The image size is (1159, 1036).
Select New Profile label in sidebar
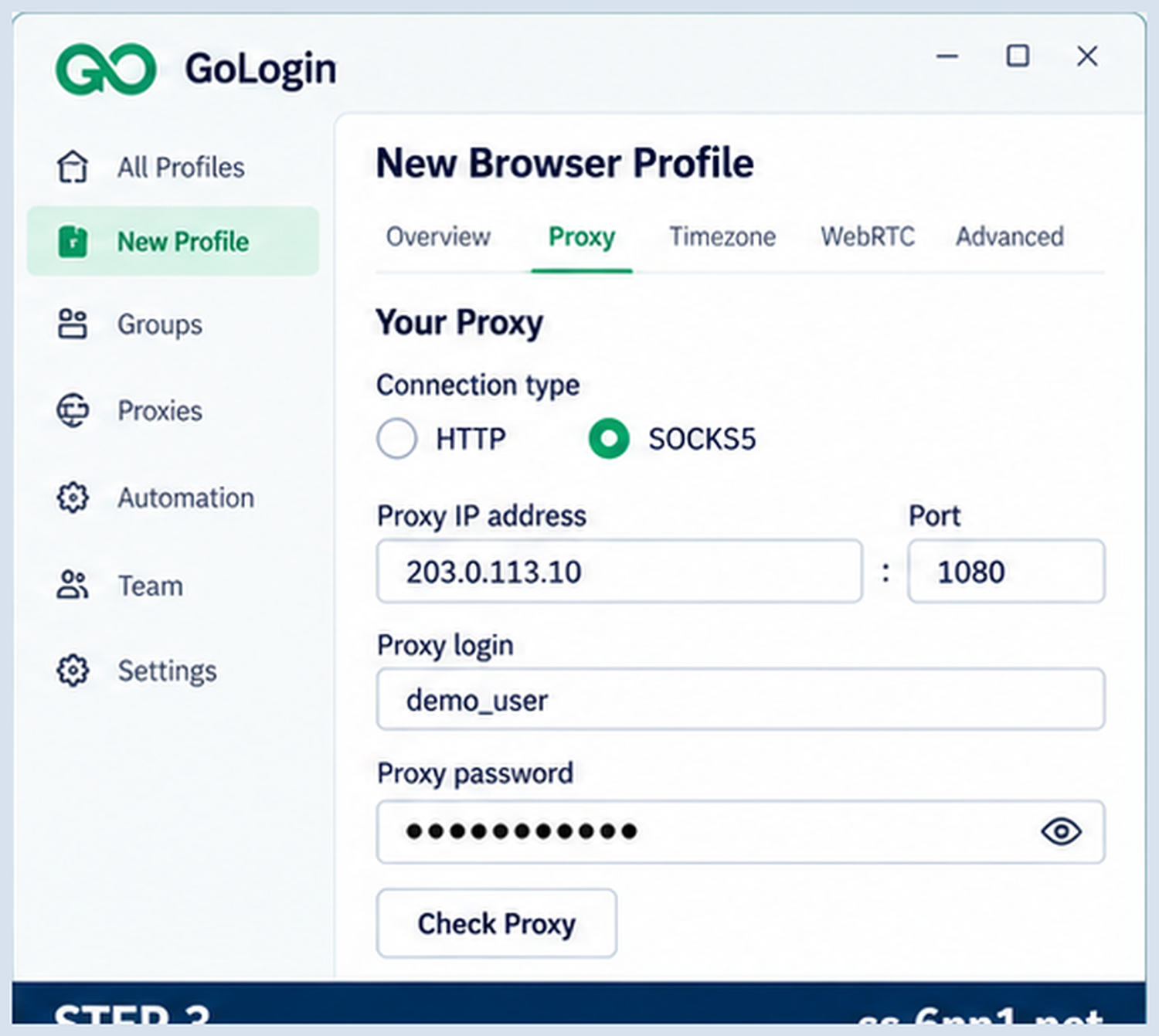tap(183, 242)
